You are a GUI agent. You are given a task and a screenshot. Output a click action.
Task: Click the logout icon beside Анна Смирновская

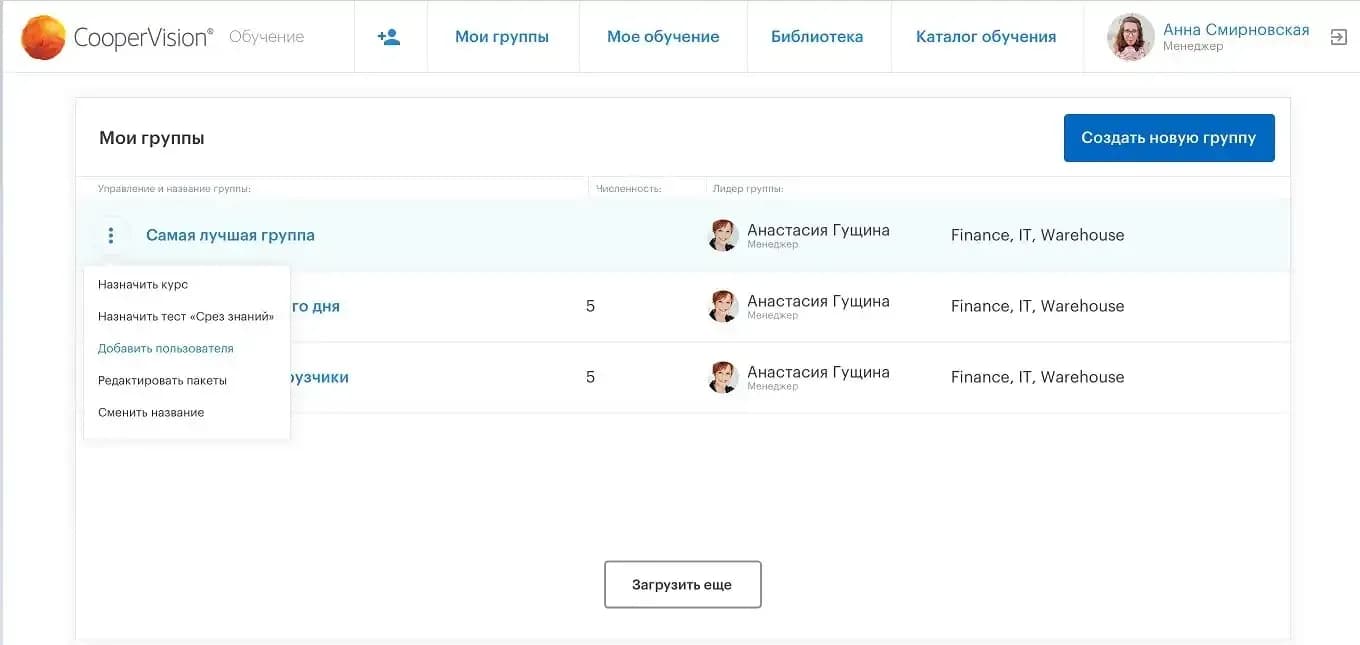point(1338,37)
